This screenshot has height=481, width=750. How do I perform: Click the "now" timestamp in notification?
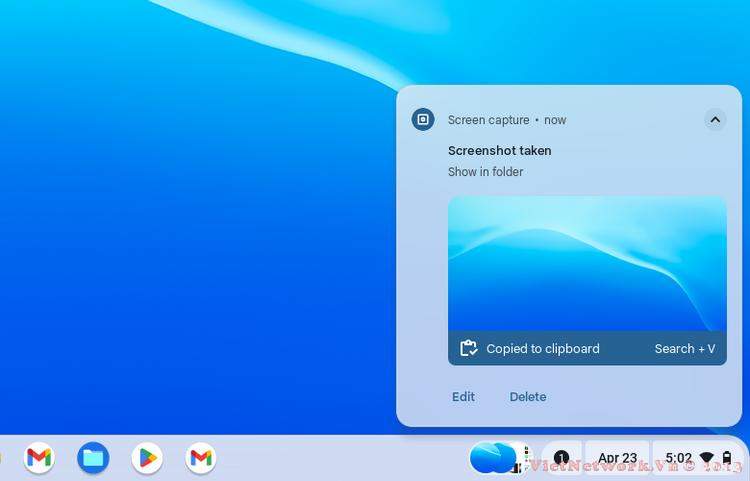pos(555,120)
